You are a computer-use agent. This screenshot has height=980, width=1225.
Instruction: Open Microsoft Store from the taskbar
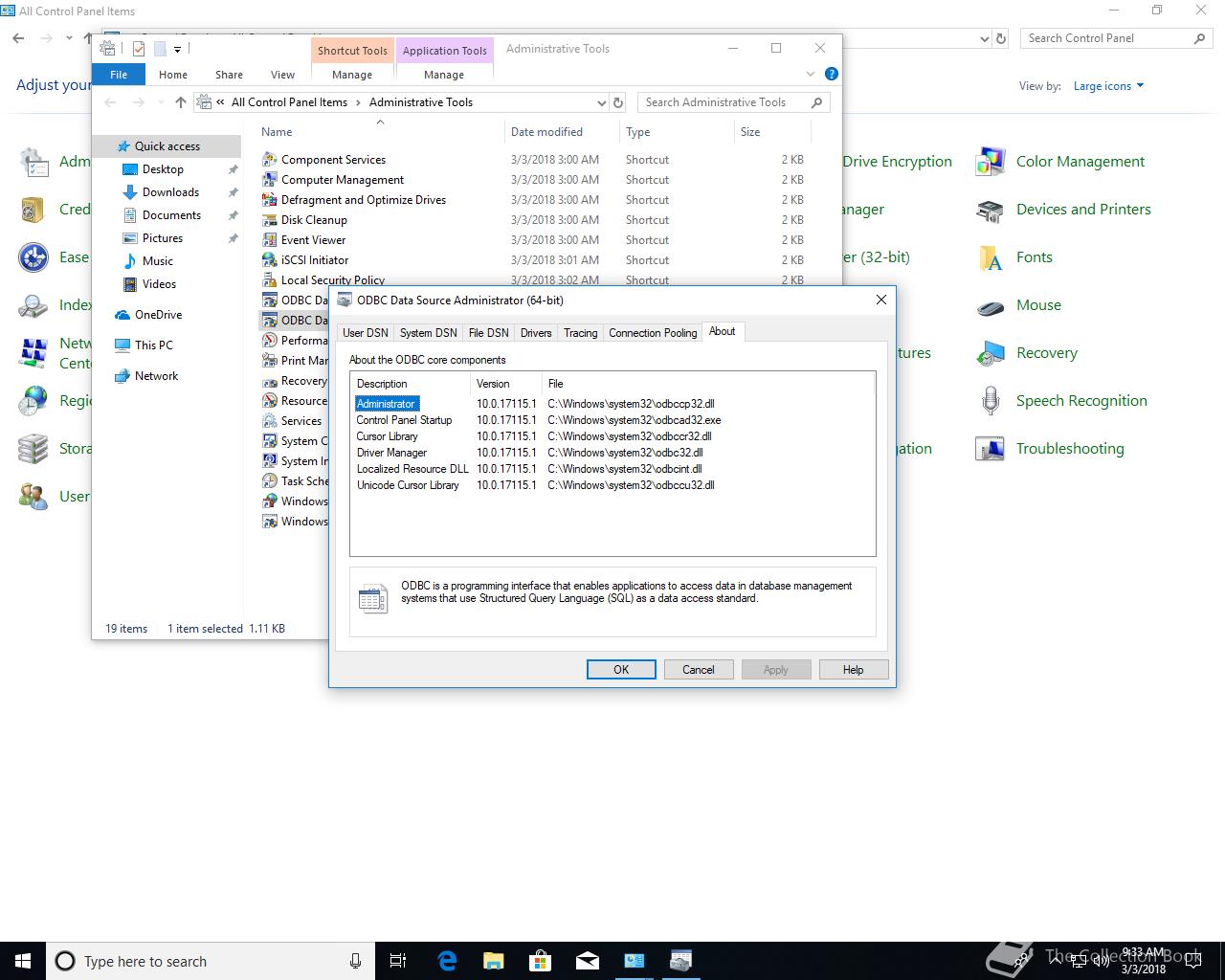click(x=541, y=961)
